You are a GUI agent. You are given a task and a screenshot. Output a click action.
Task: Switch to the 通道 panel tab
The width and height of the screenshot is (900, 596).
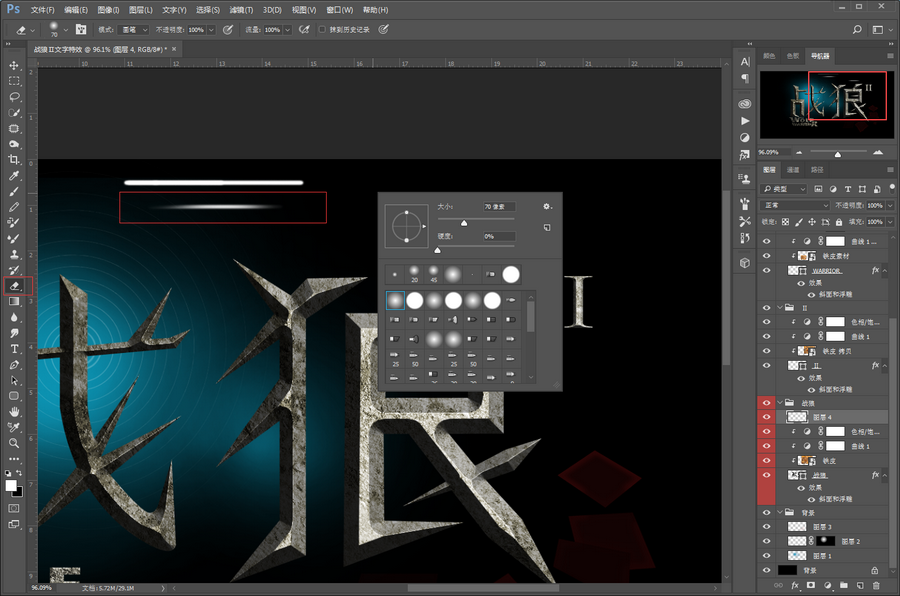coord(793,170)
